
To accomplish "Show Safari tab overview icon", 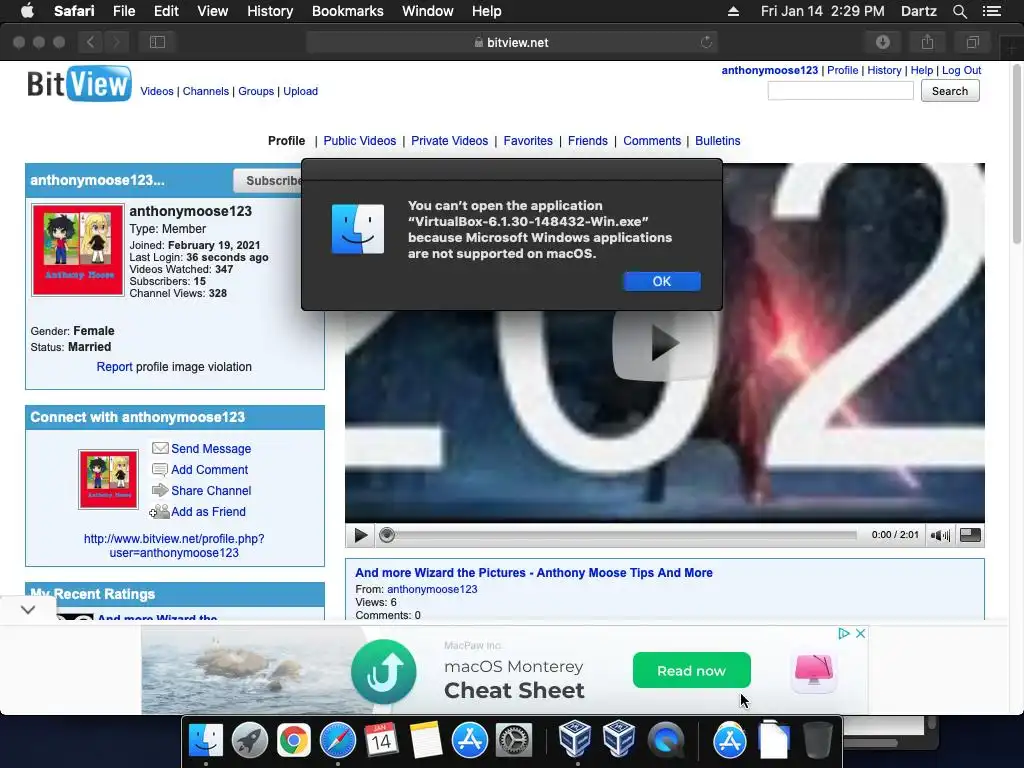I will pyautogui.click(x=972, y=42).
